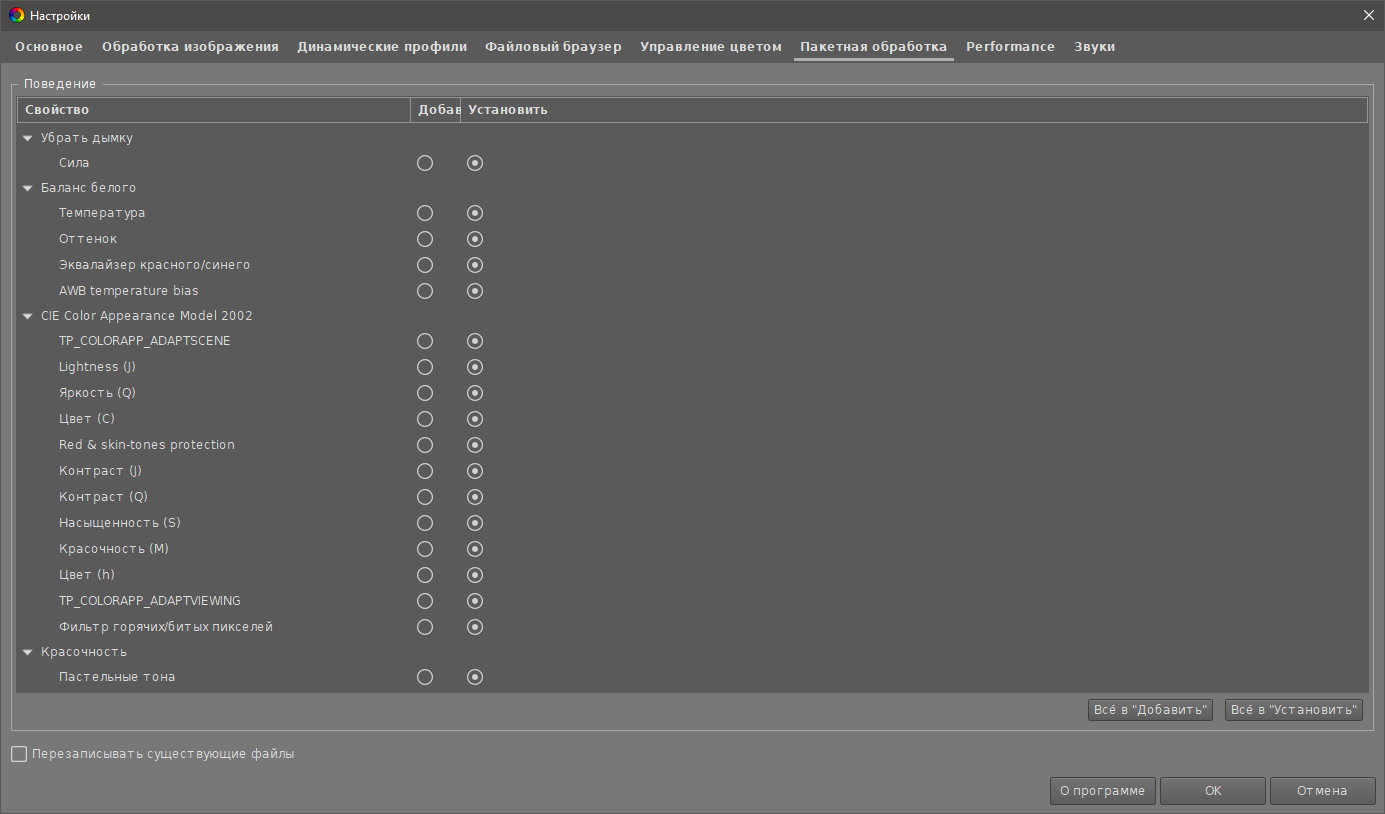Viewport: 1385px width, 814px height.
Task: Click the 'Всё в "Добавить"' button
Action: click(1150, 709)
